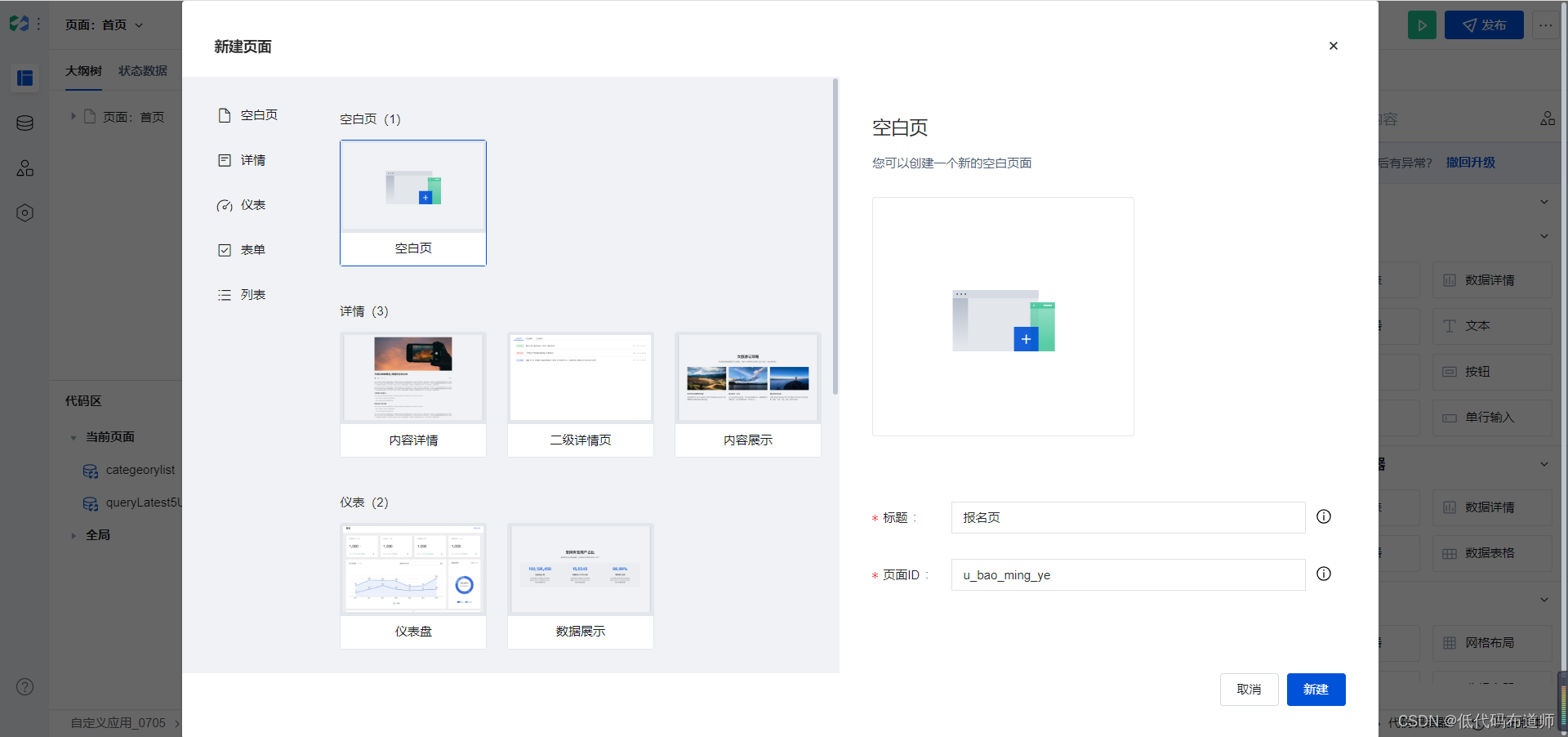Screen dimensions: 1568x737
Task: Select the 单行输入 component
Action: [1492, 418]
